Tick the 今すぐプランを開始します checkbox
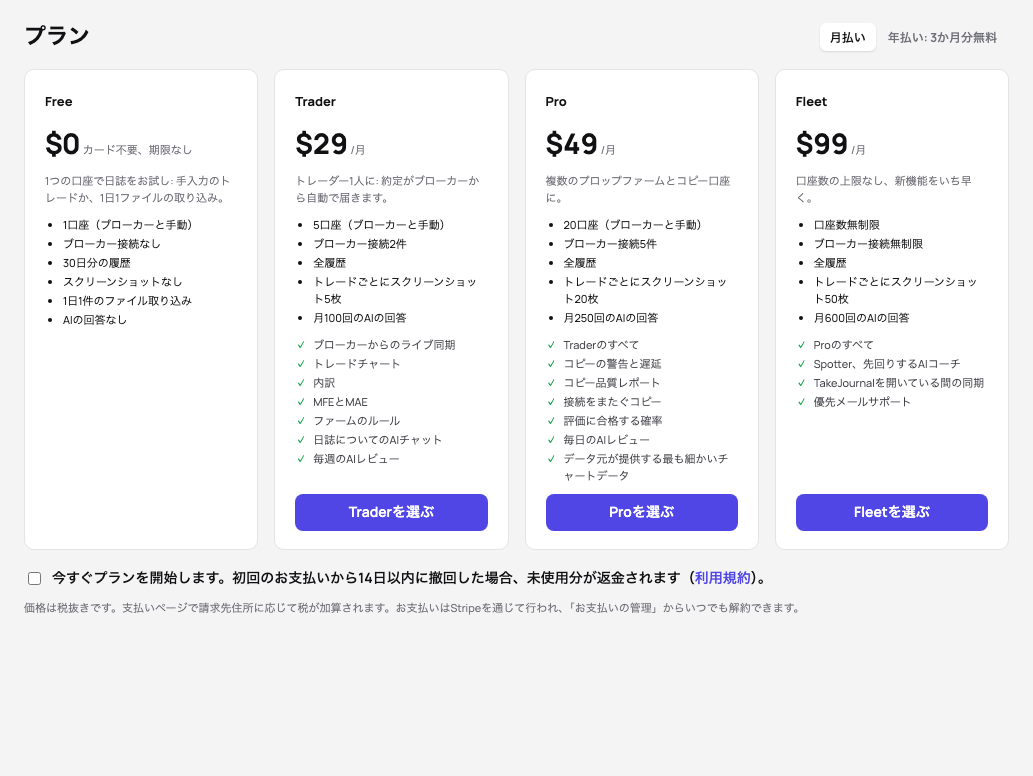Image resolution: width=1033 pixels, height=776 pixels. coord(34,578)
